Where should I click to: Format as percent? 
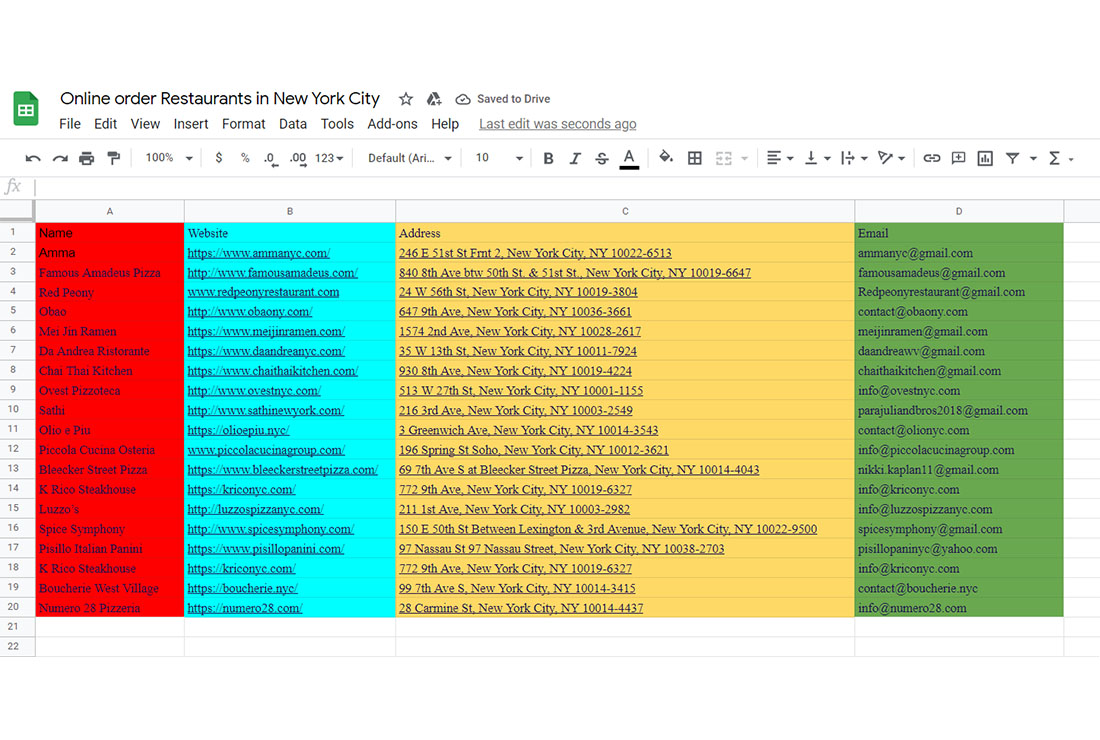click(245, 158)
